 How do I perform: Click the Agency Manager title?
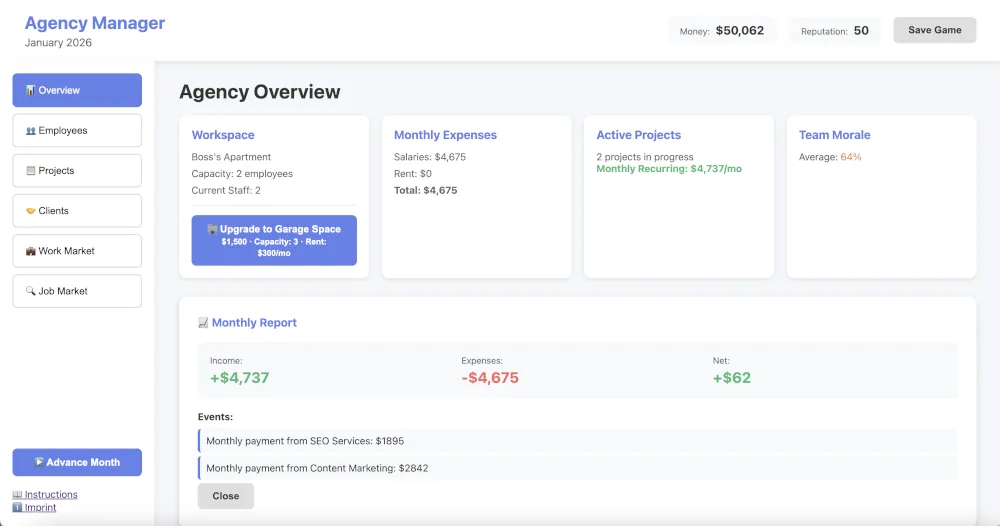(95, 23)
